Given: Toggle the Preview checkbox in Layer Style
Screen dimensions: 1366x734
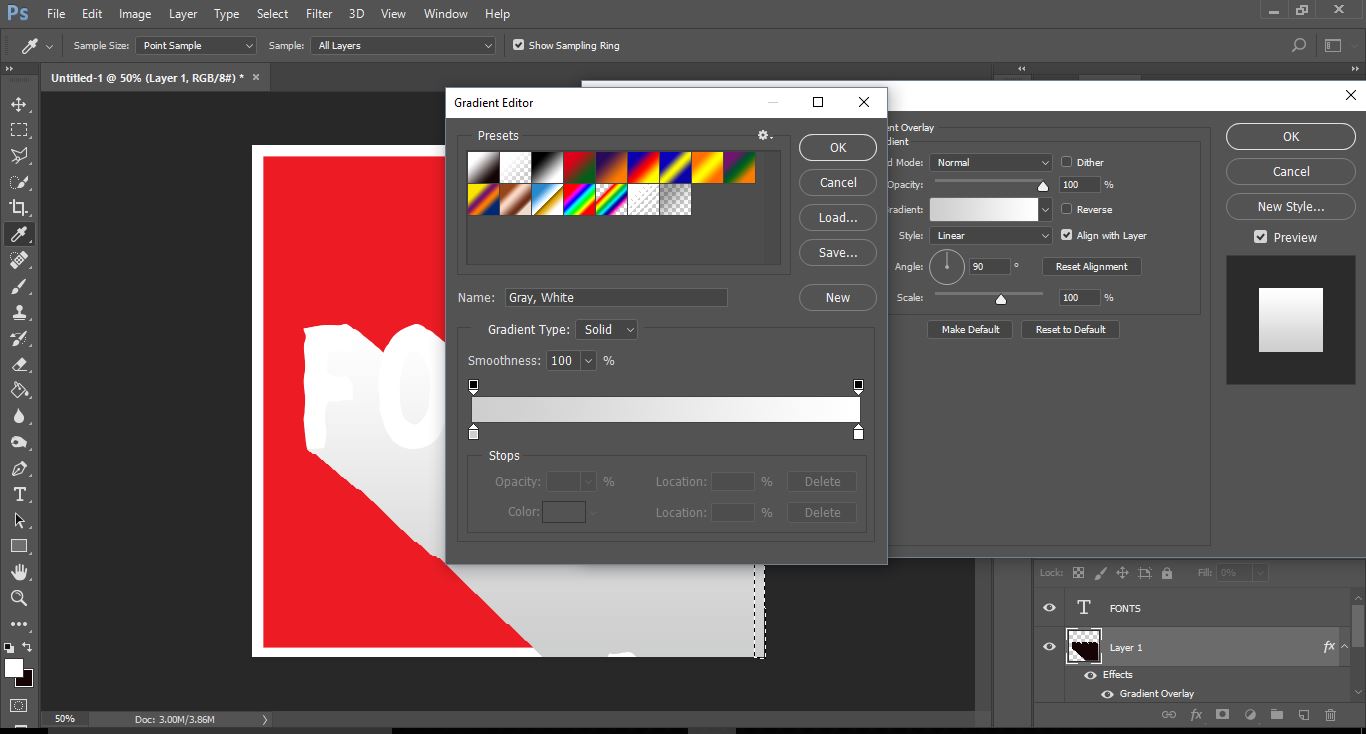Looking at the screenshot, I should (1260, 237).
